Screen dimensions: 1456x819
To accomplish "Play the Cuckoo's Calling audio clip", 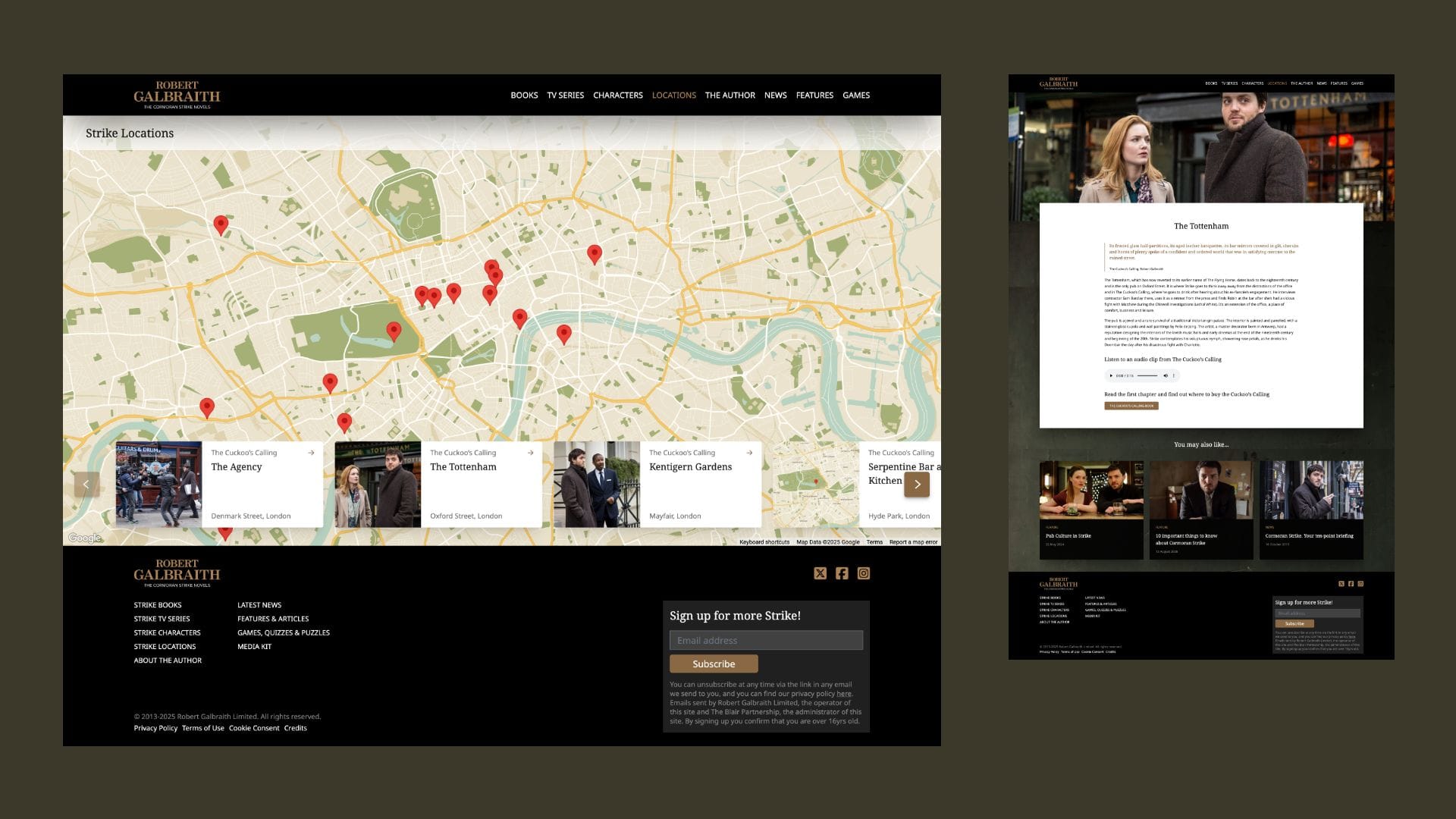I will [x=1111, y=375].
